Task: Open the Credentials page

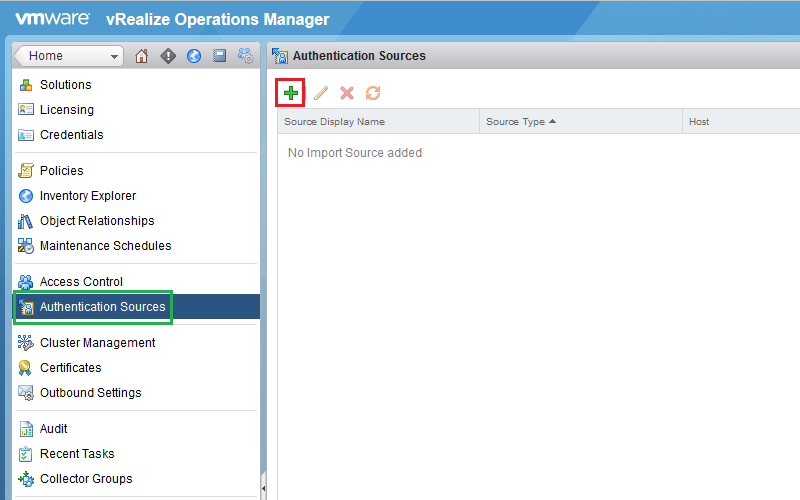Action: (71, 135)
